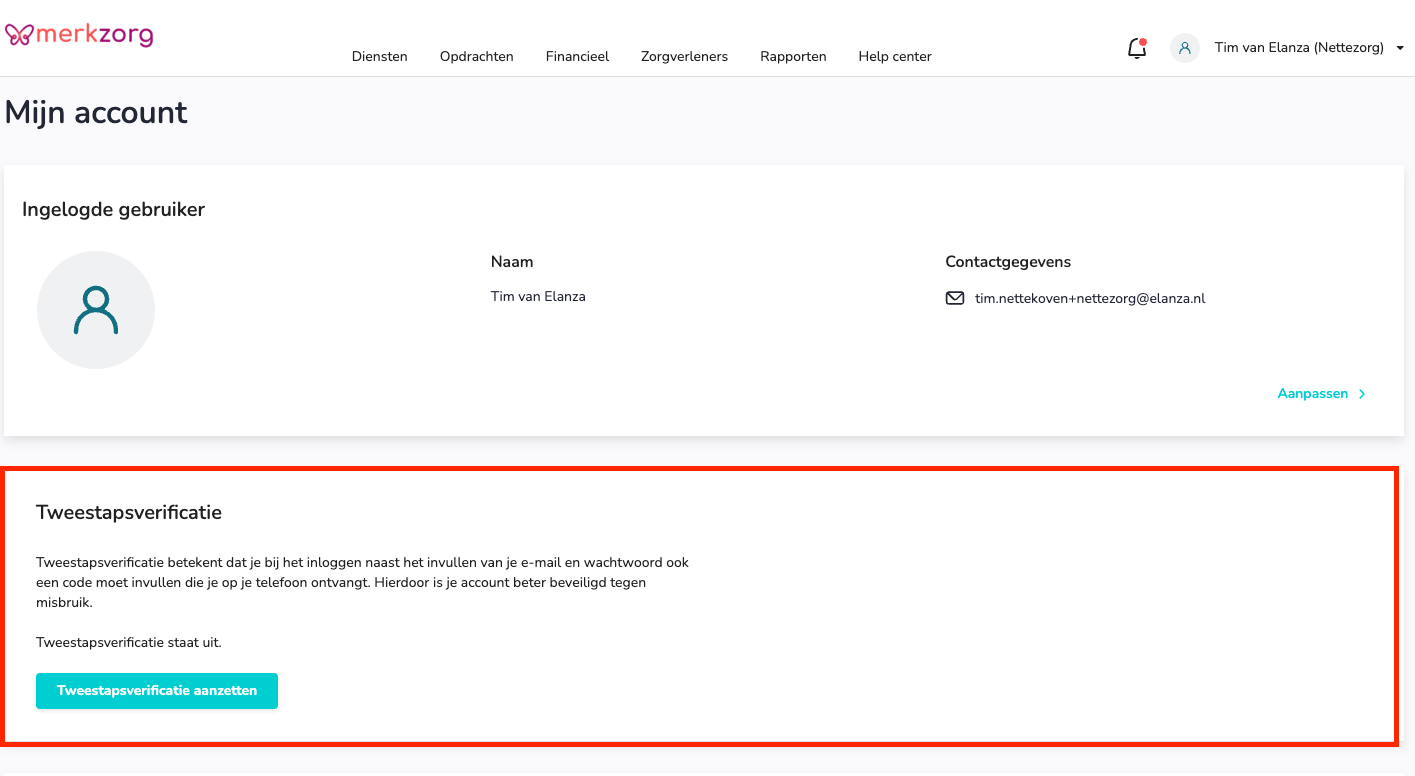The width and height of the screenshot is (1415, 776).
Task: Click the Aanpassen link
Action: pyautogui.click(x=1312, y=394)
